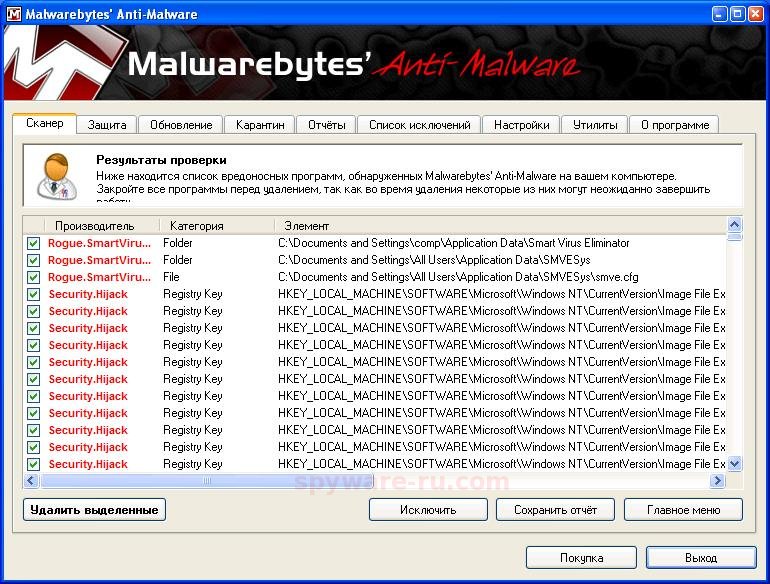Uncheck the Smart Virus Eliminator folder entry
The width and height of the screenshot is (770, 584).
point(34,243)
